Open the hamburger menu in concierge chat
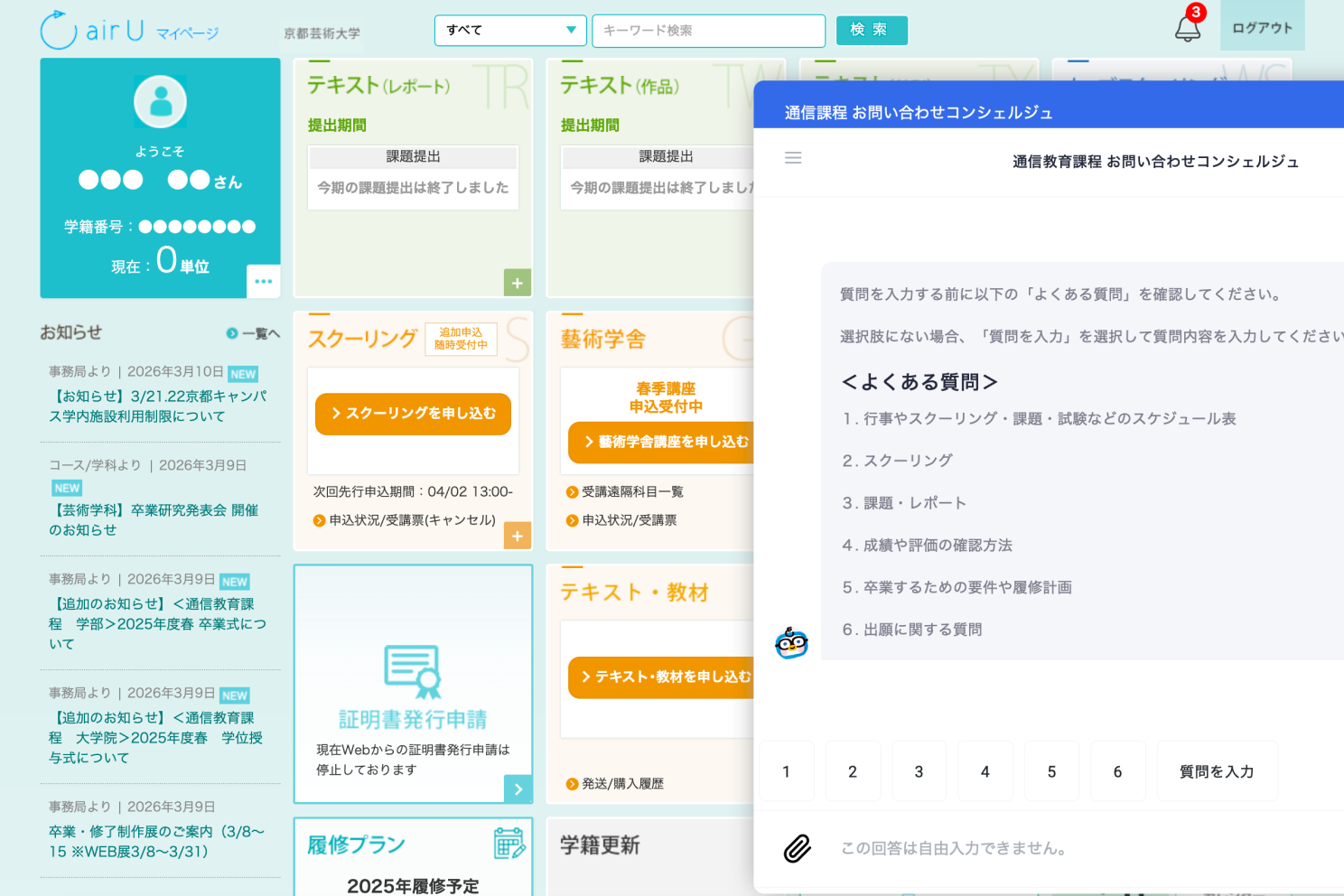This screenshot has height=896, width=1344. click(x=793, y=158)
